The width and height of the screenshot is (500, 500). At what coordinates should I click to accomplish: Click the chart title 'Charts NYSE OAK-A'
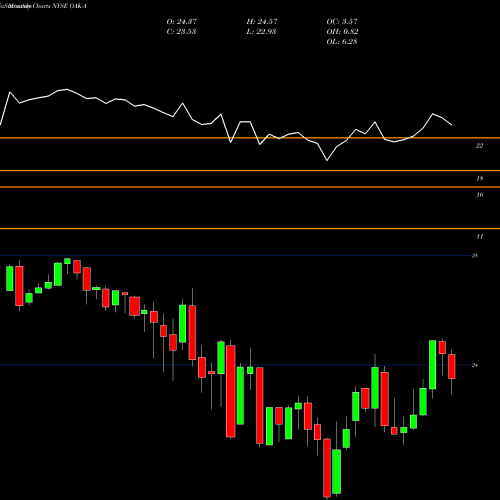coord(60,6)
